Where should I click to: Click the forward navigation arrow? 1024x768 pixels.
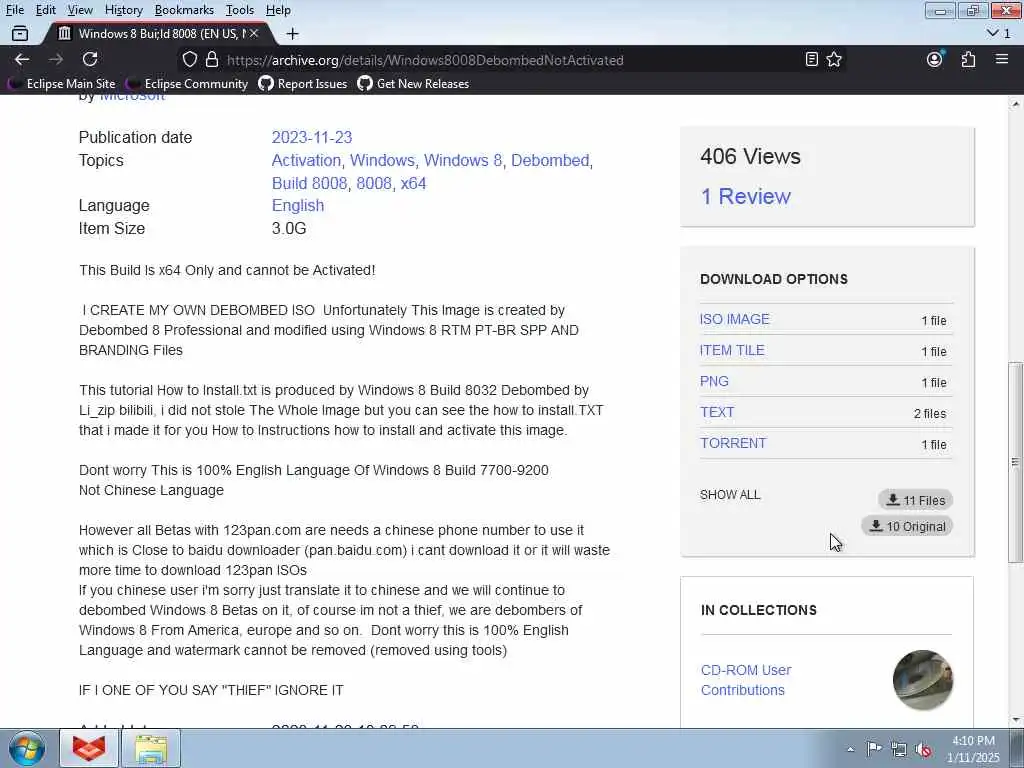[x=56, y=59]
